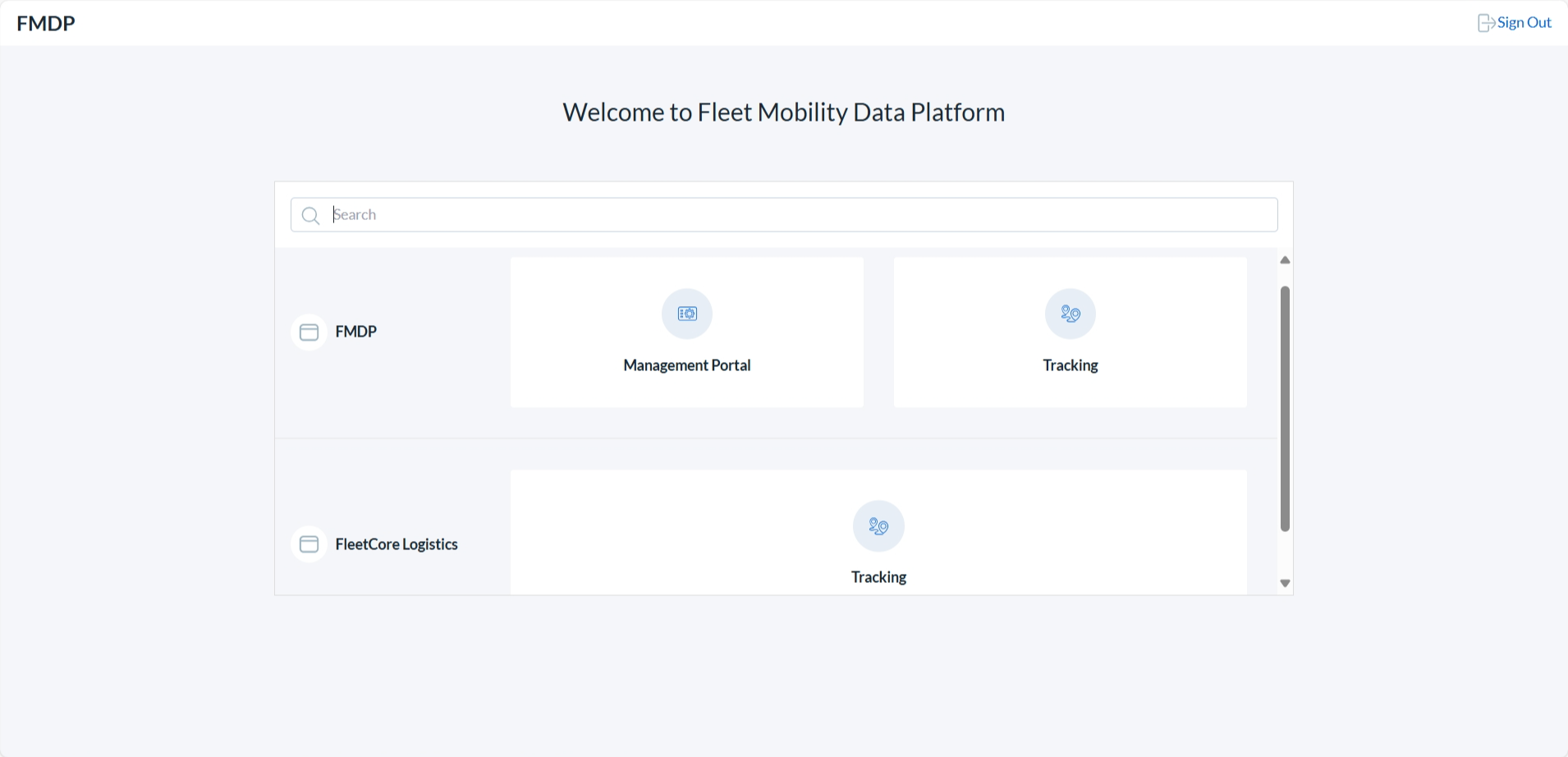Open the Management Portal circular icon
This screenshot has width=1568, height=757.
tap(687, 314)
